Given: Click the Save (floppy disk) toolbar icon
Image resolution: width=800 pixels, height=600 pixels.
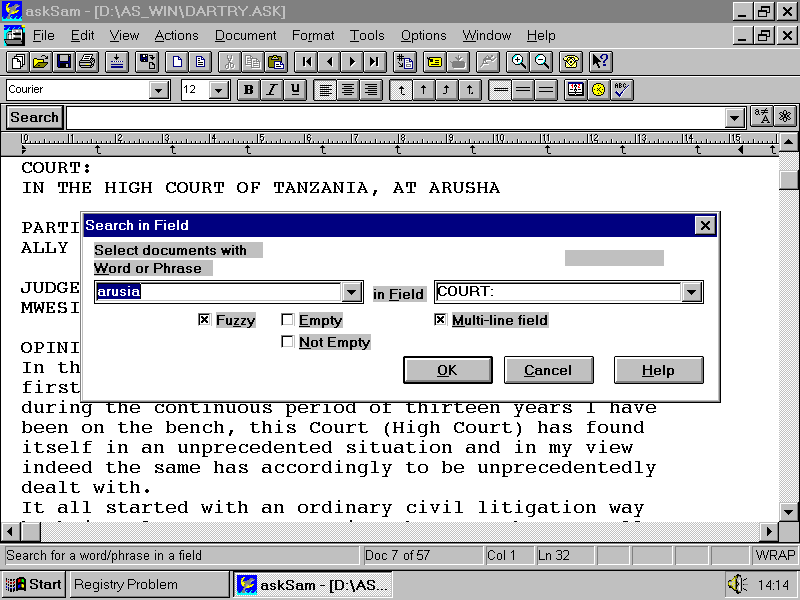Looking at the screenshot, I should tap(63, 62).
